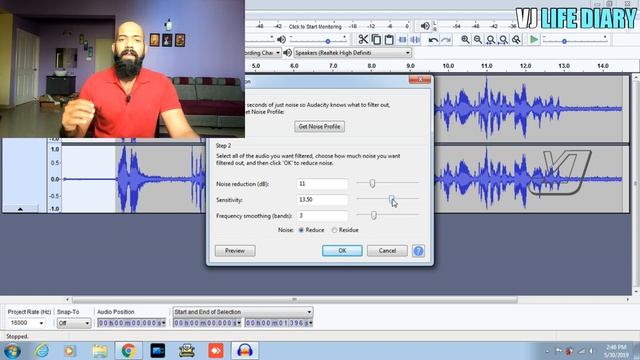Image resolution: width=640 pixels, height=360 pixels.
Task: Click the Noise reduction (dB) value field
Action: click(322, 184)
